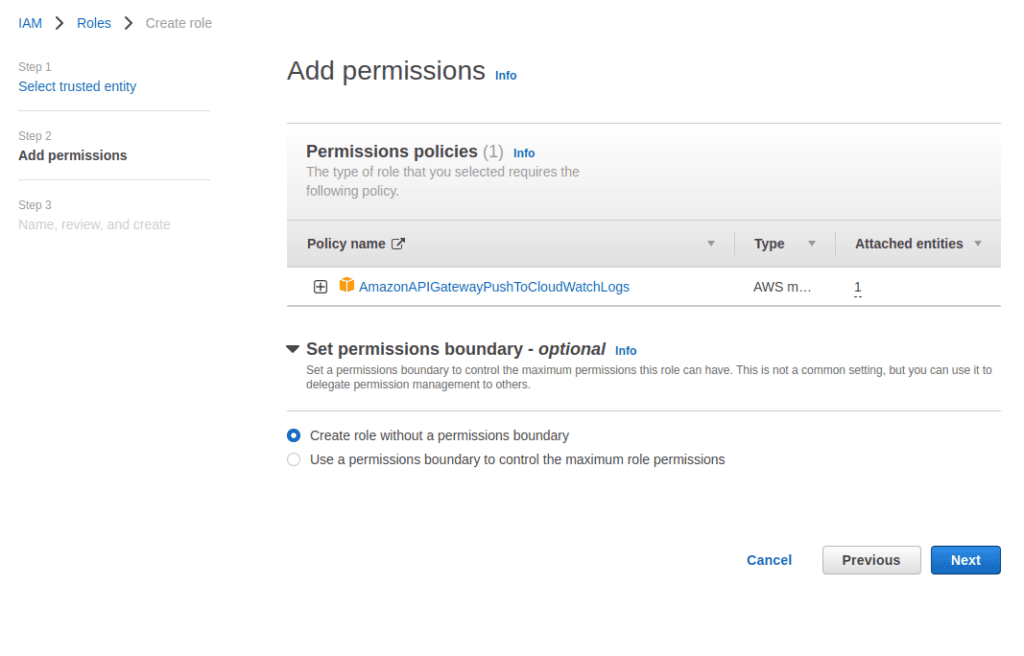Image resolution: width=1024 pixels, height=656 pixels.
Task: Open Roles from the breadcrumb trail
Action: (x=93, y=22)
